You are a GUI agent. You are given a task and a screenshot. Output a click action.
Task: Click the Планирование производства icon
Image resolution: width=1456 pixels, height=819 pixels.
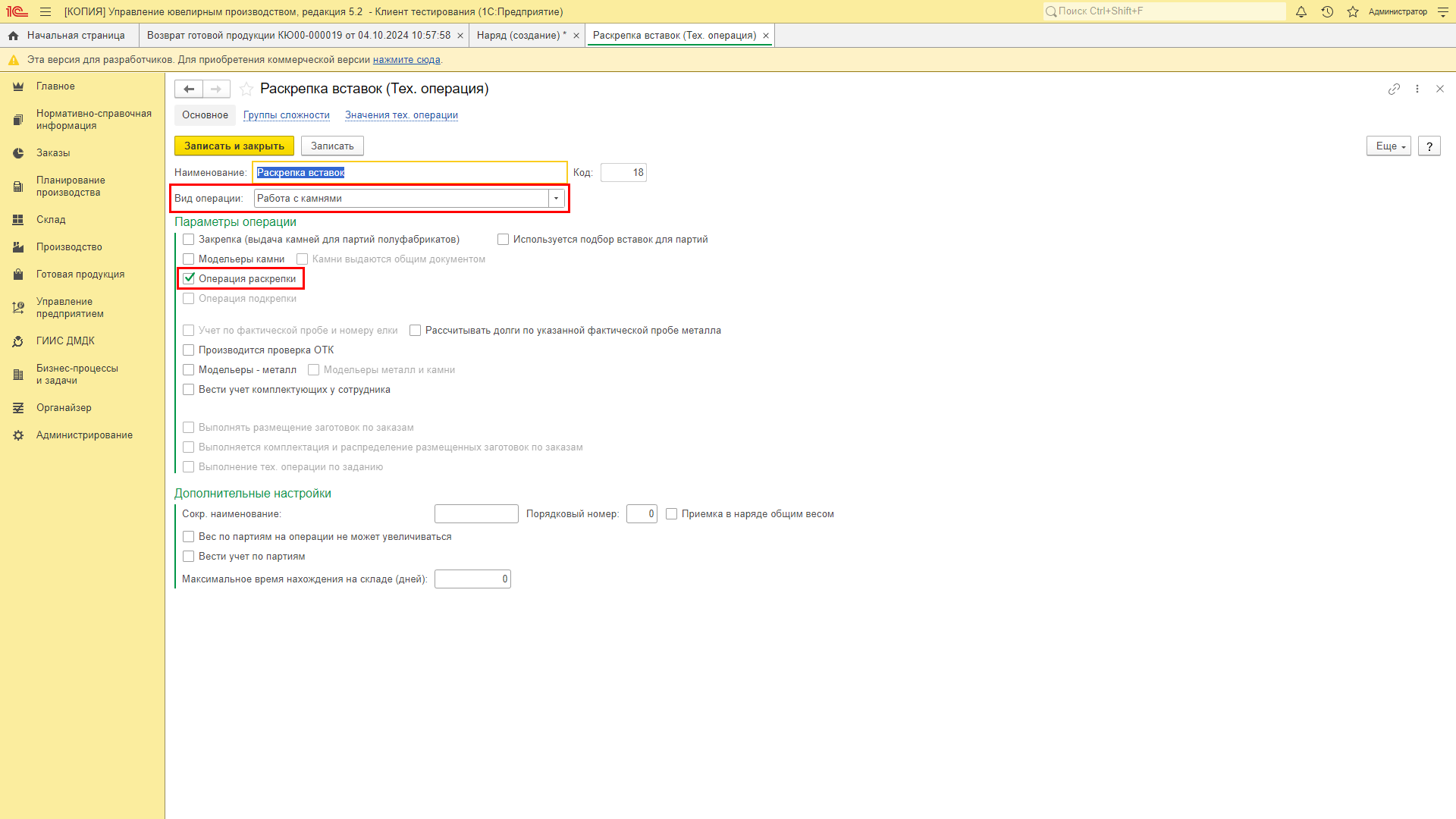coord(18,187)
